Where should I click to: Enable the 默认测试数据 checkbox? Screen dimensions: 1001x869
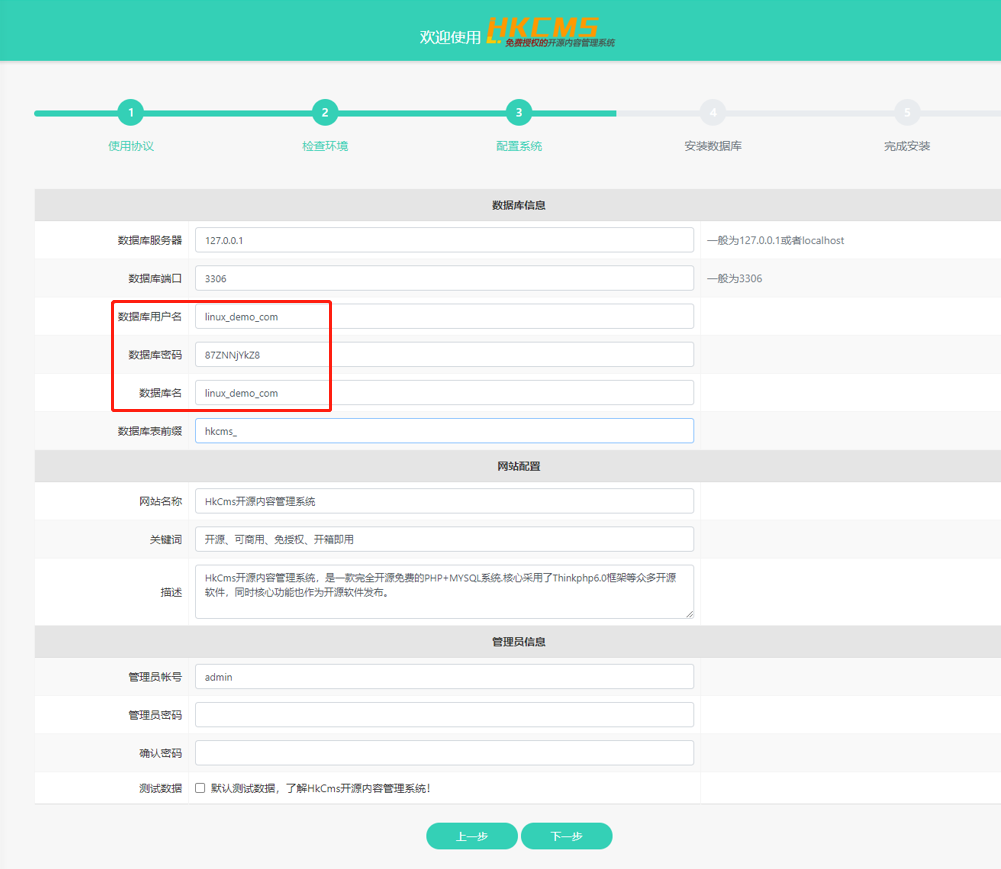[x=200, y=788]
